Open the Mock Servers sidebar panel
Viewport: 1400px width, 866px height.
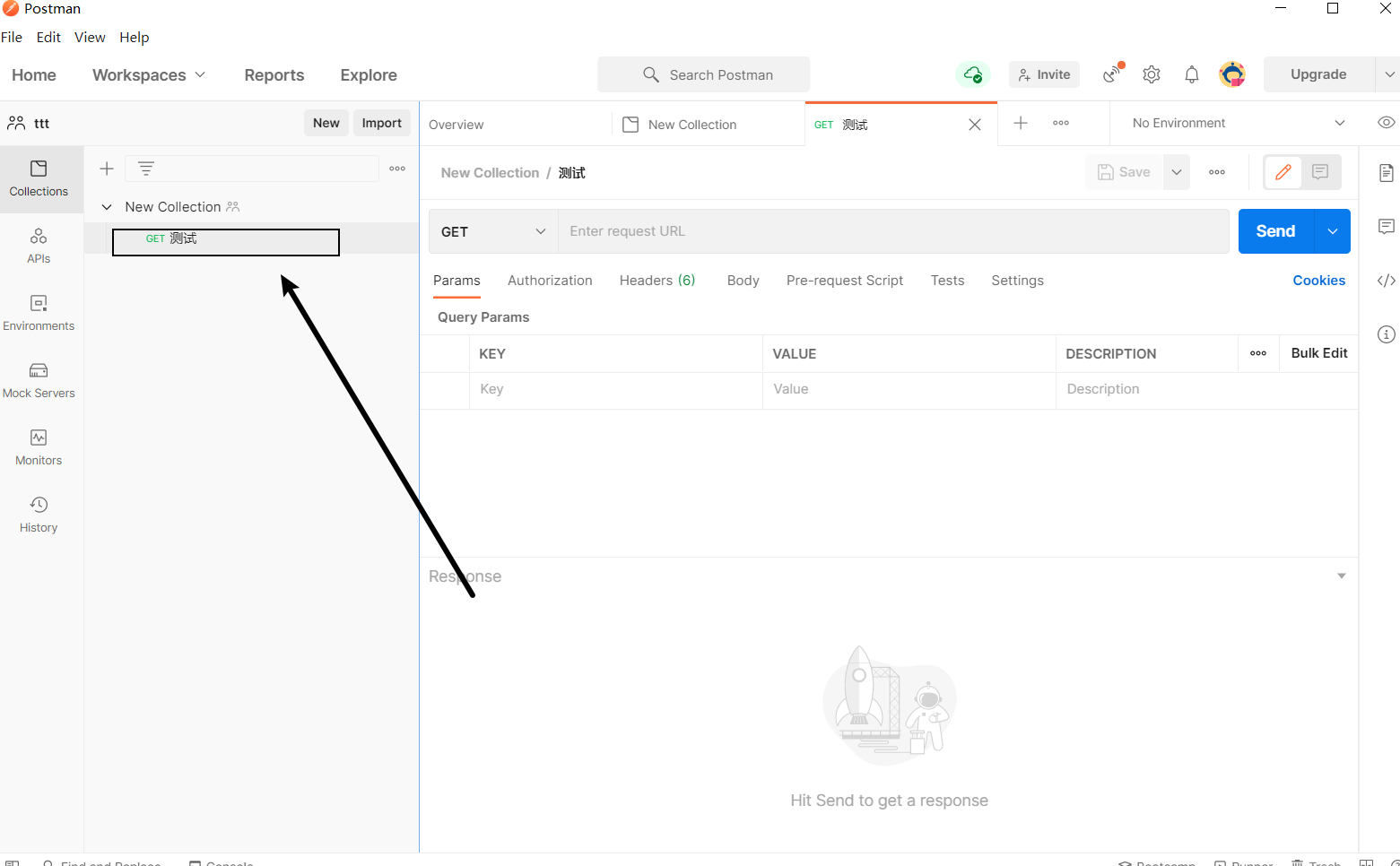[39, 381]
